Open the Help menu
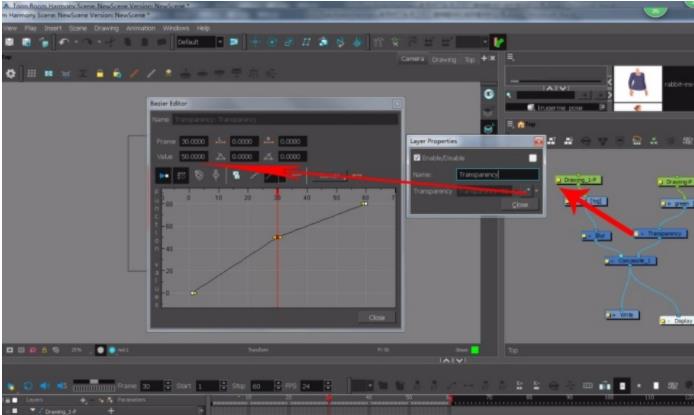Image resolution: width=694 pixels, height=415 pixels. click(203, 28)
